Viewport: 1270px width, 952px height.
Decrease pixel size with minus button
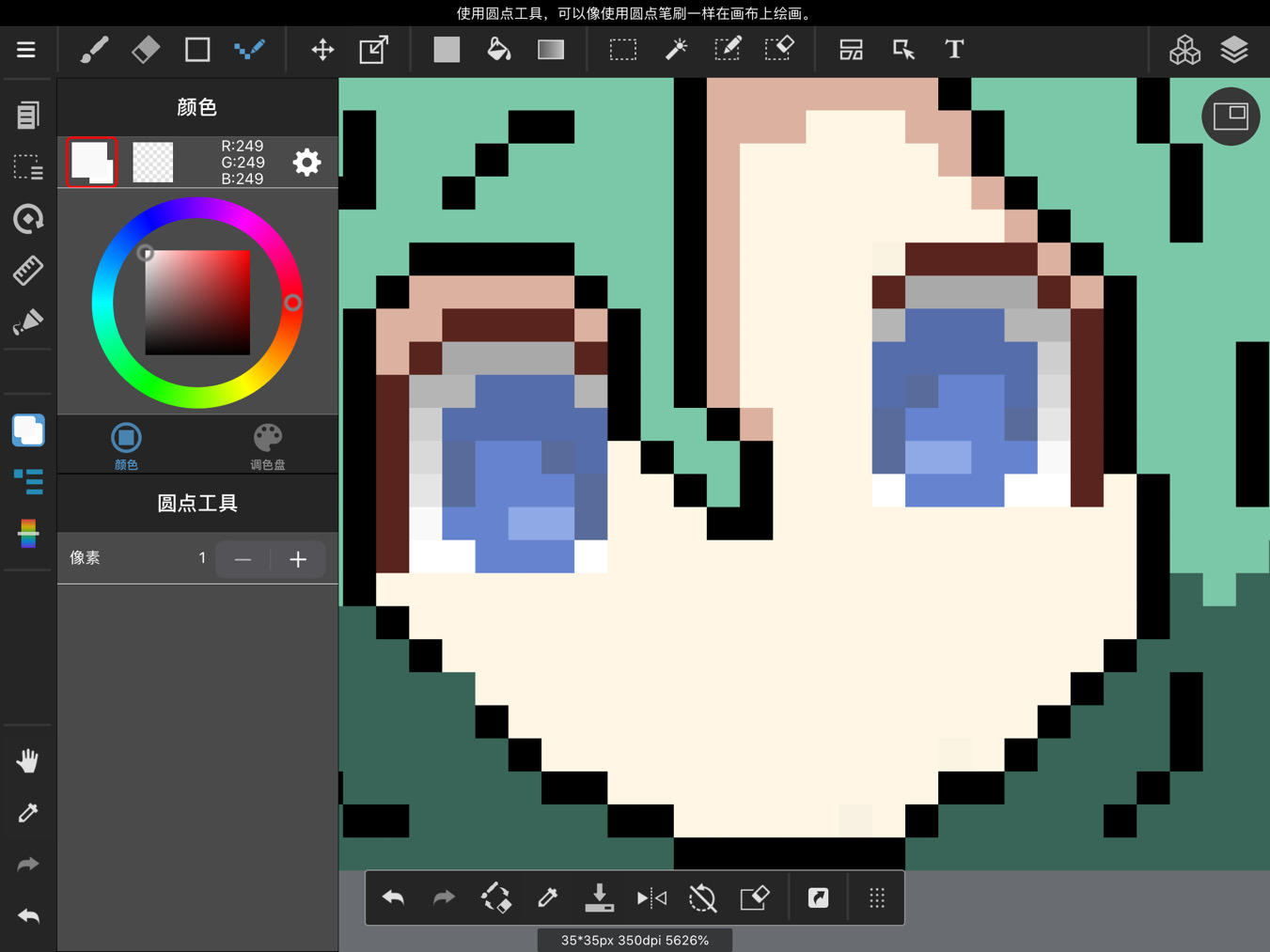tap(243, 559)
